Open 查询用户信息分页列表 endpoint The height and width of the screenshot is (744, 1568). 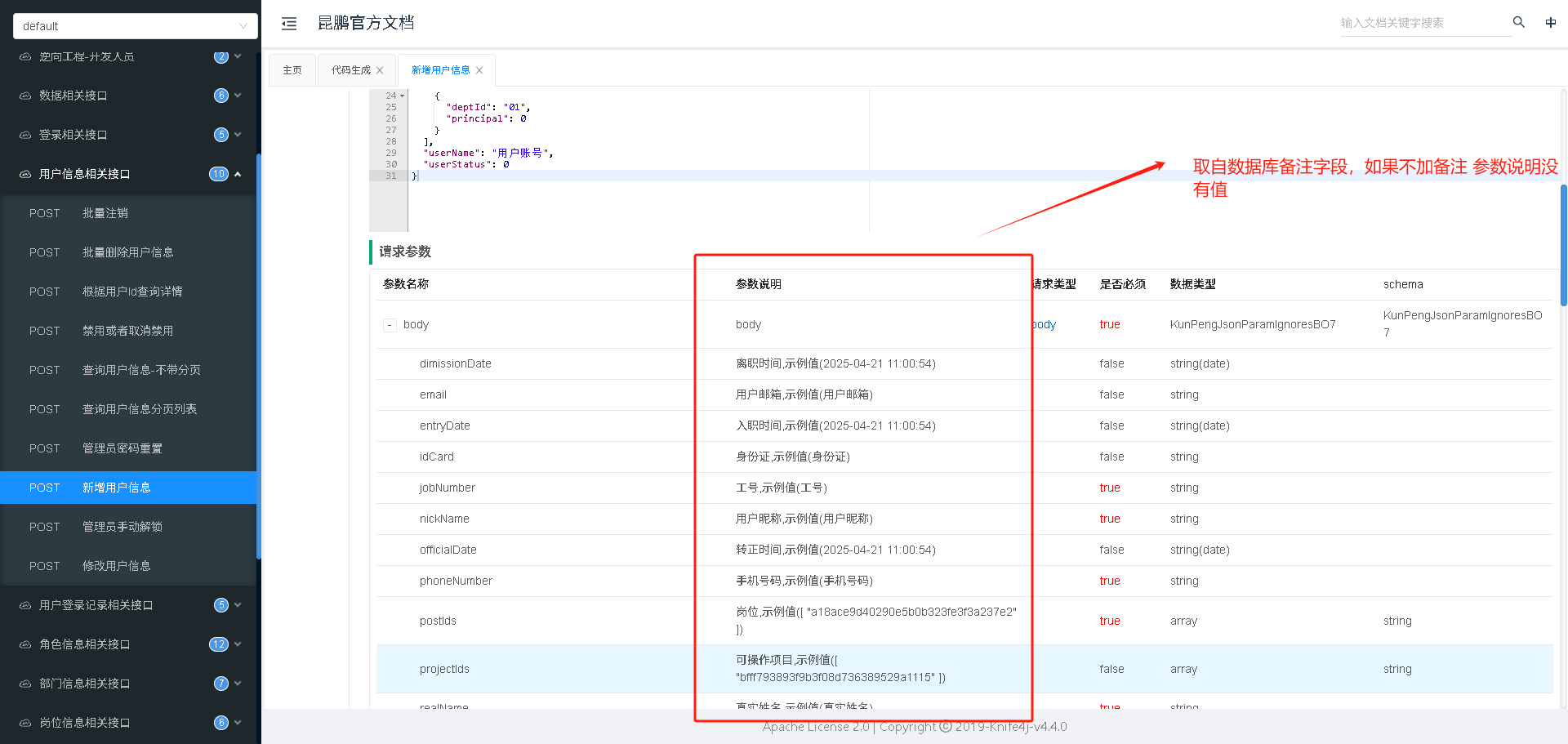tap(140, 409)
